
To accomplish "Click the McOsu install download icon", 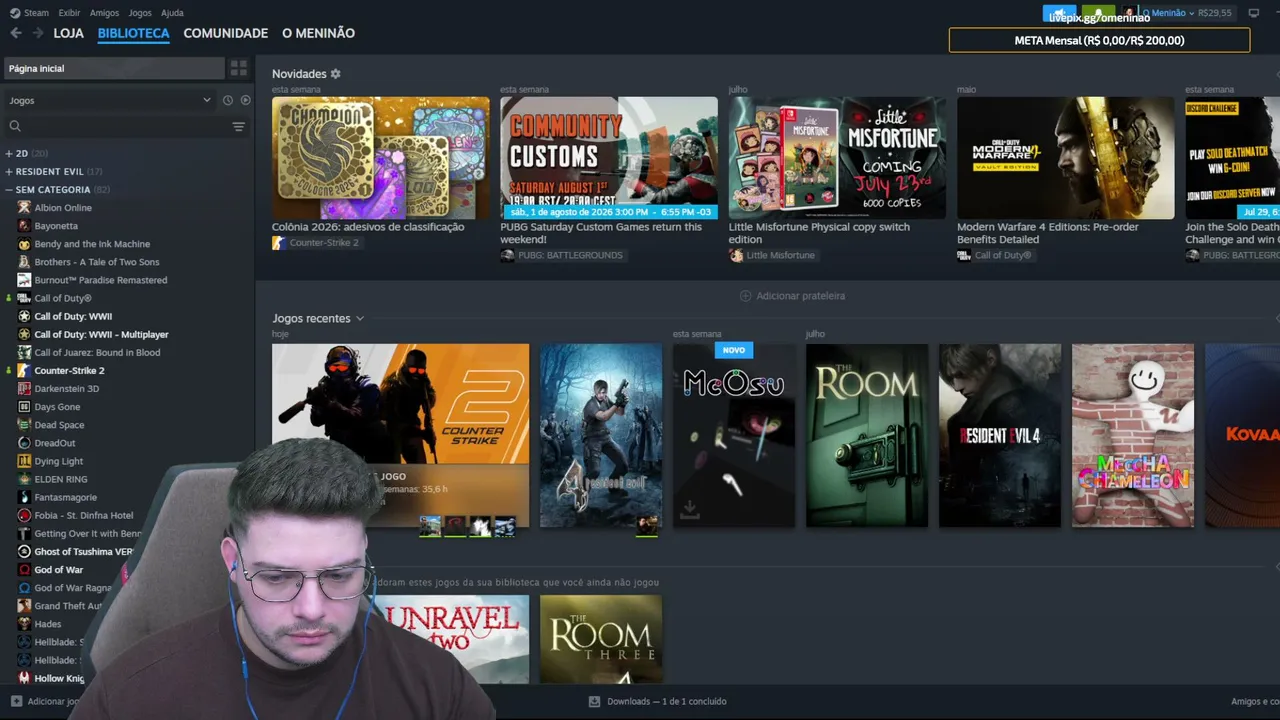I will pyautogui.click(x=689, y=511).
